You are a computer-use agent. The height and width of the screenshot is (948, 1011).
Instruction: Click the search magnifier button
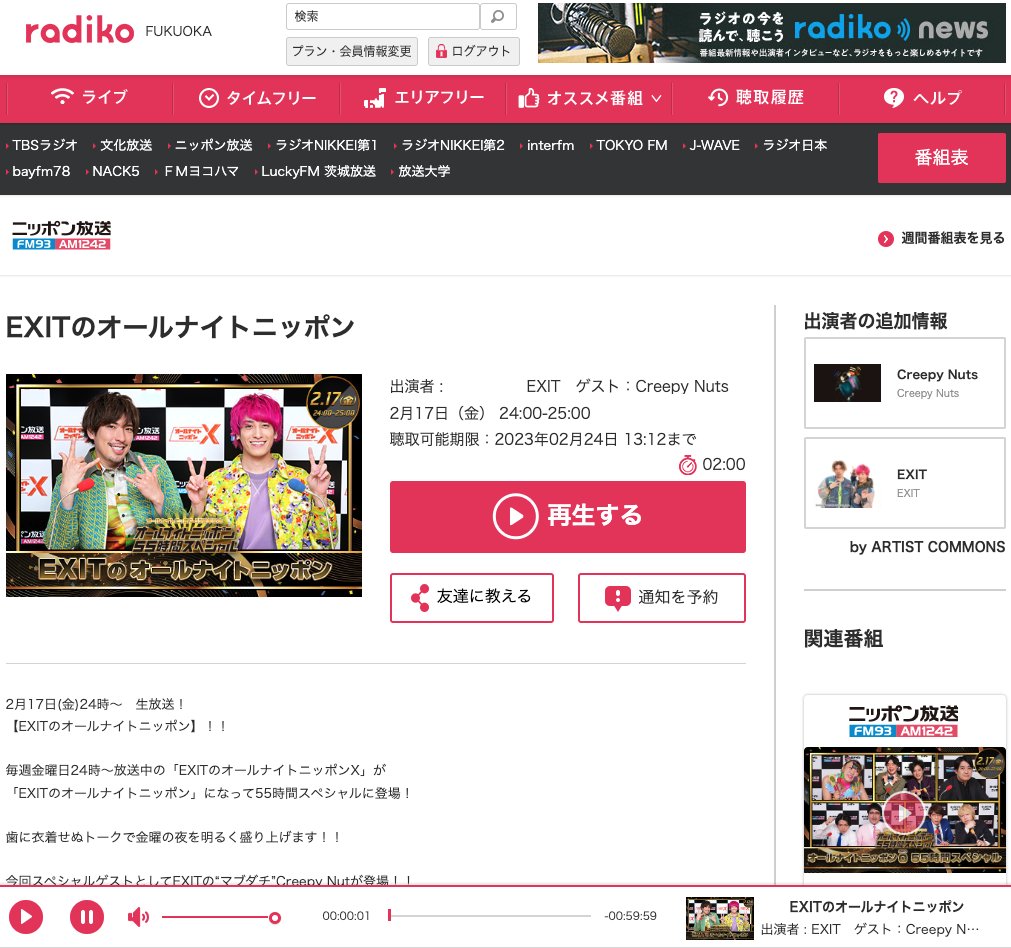(498, 16)
